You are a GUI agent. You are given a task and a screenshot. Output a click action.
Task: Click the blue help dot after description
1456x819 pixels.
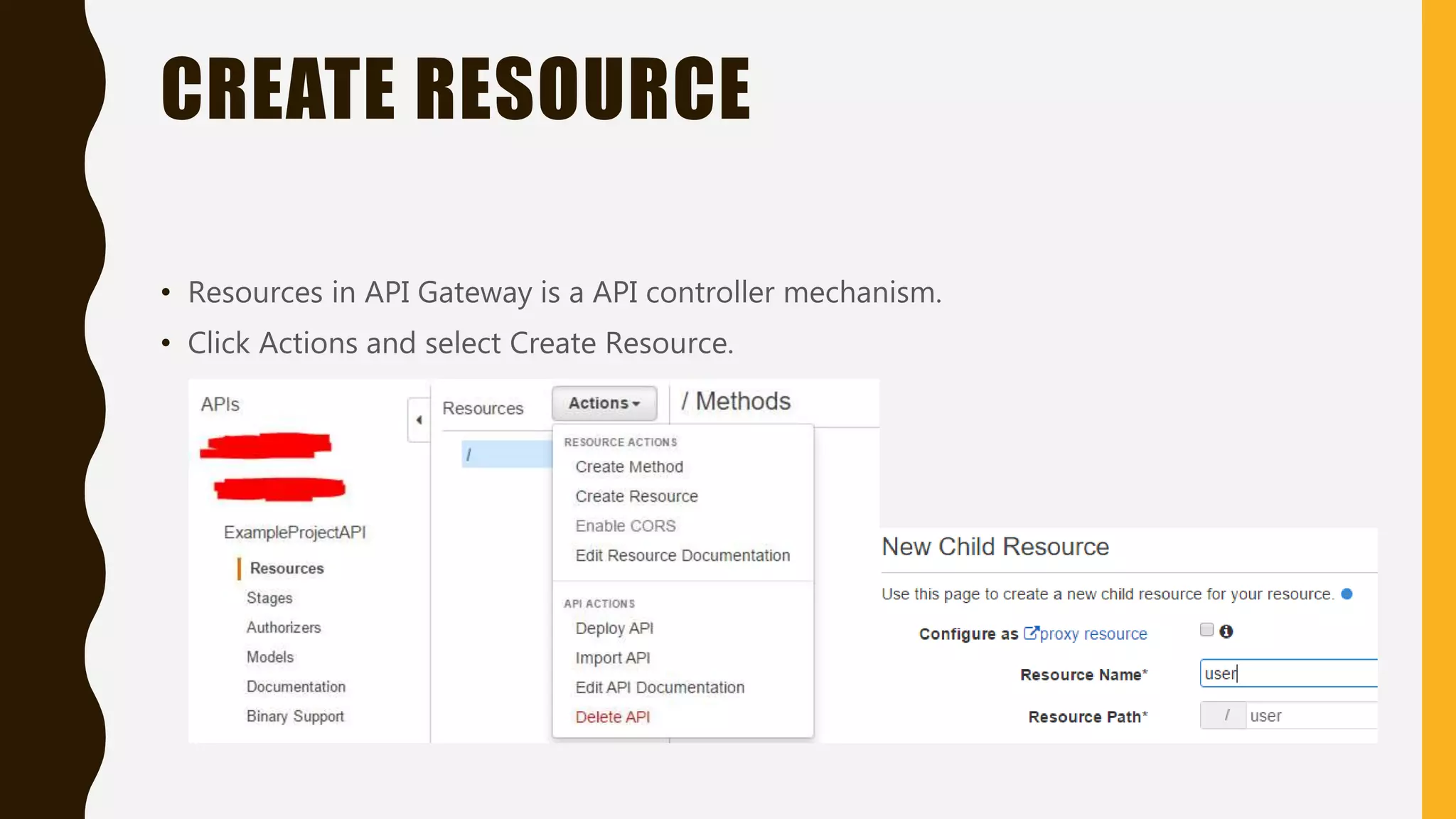1347,594
